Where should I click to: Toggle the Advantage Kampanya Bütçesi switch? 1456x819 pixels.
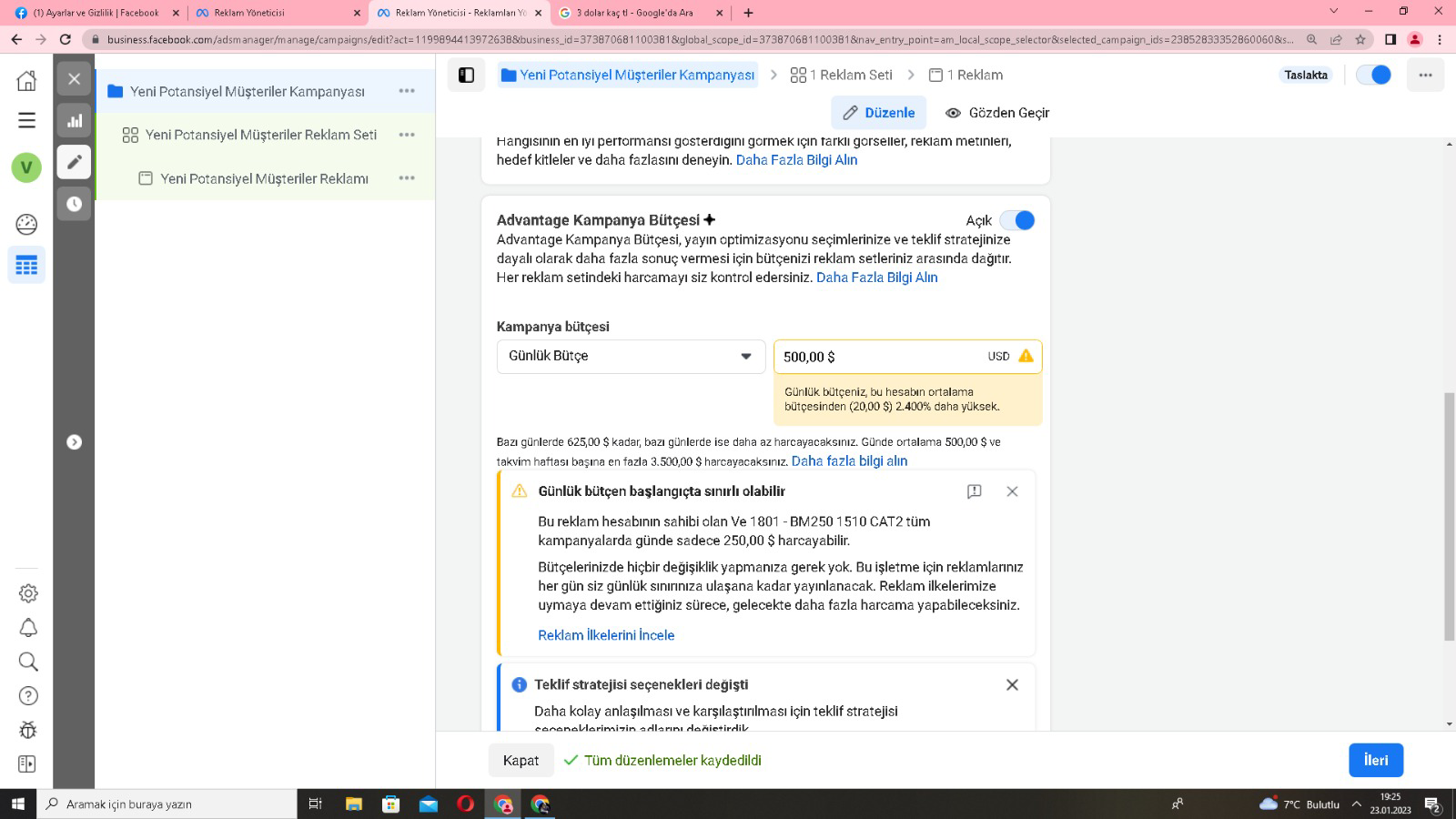(x=1016, y=220)
